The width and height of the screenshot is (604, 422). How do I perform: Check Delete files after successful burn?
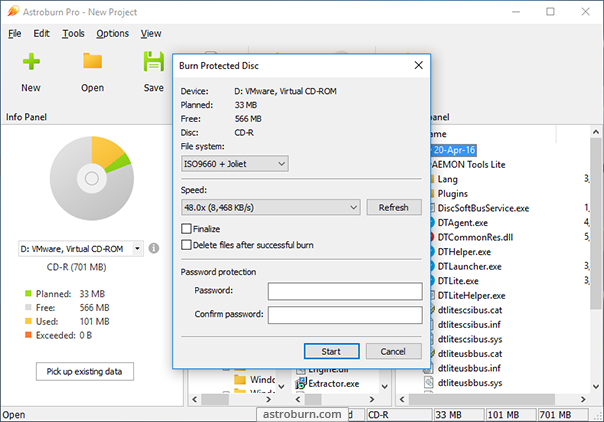click(x=186, y=245)
